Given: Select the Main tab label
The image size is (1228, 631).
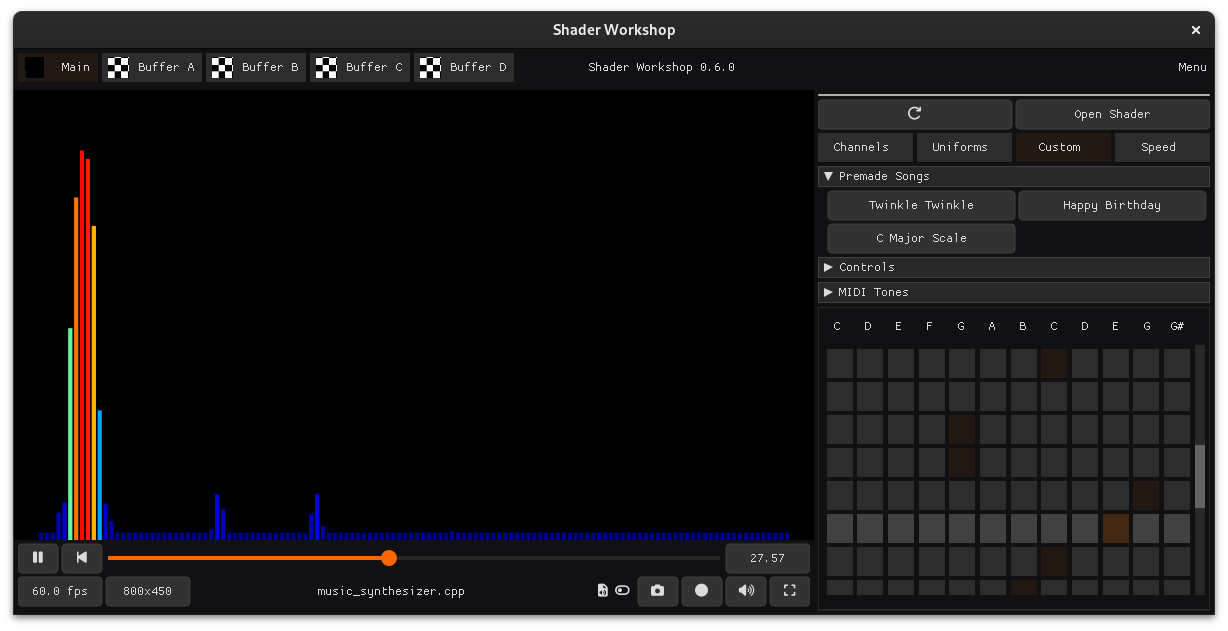Looking at the screenshot, I should point(75,67).
